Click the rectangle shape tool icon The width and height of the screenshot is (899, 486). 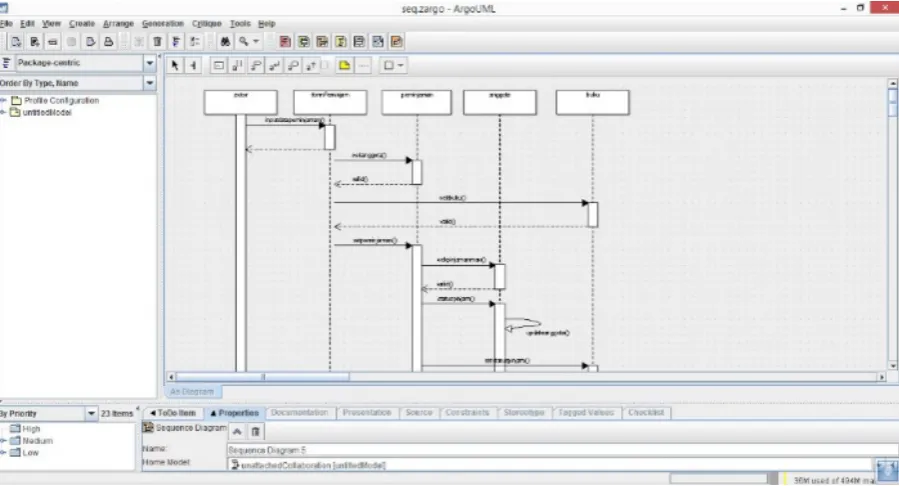click(x=389, y=65)
